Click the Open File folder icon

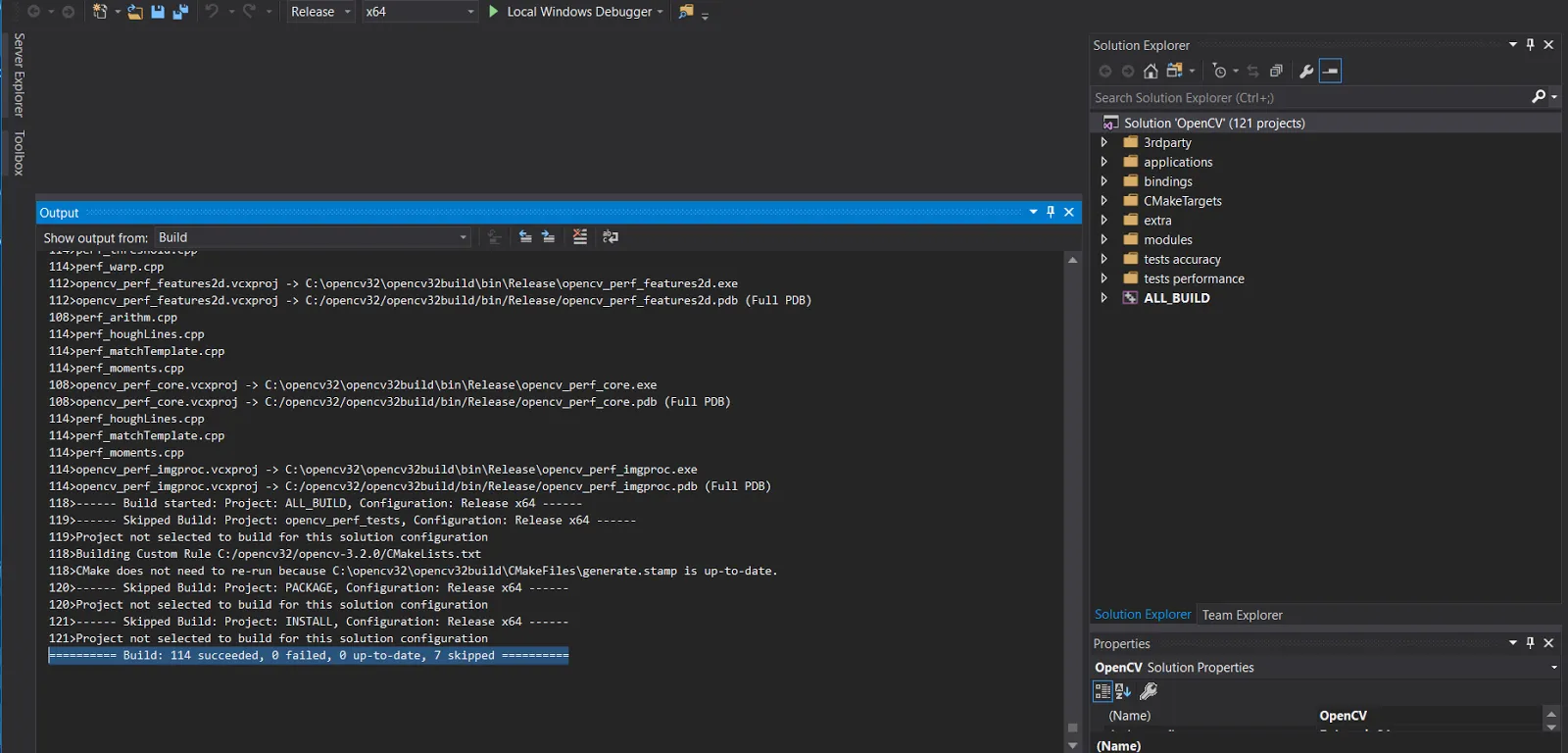pyautogui.click(x=135, y=12)
